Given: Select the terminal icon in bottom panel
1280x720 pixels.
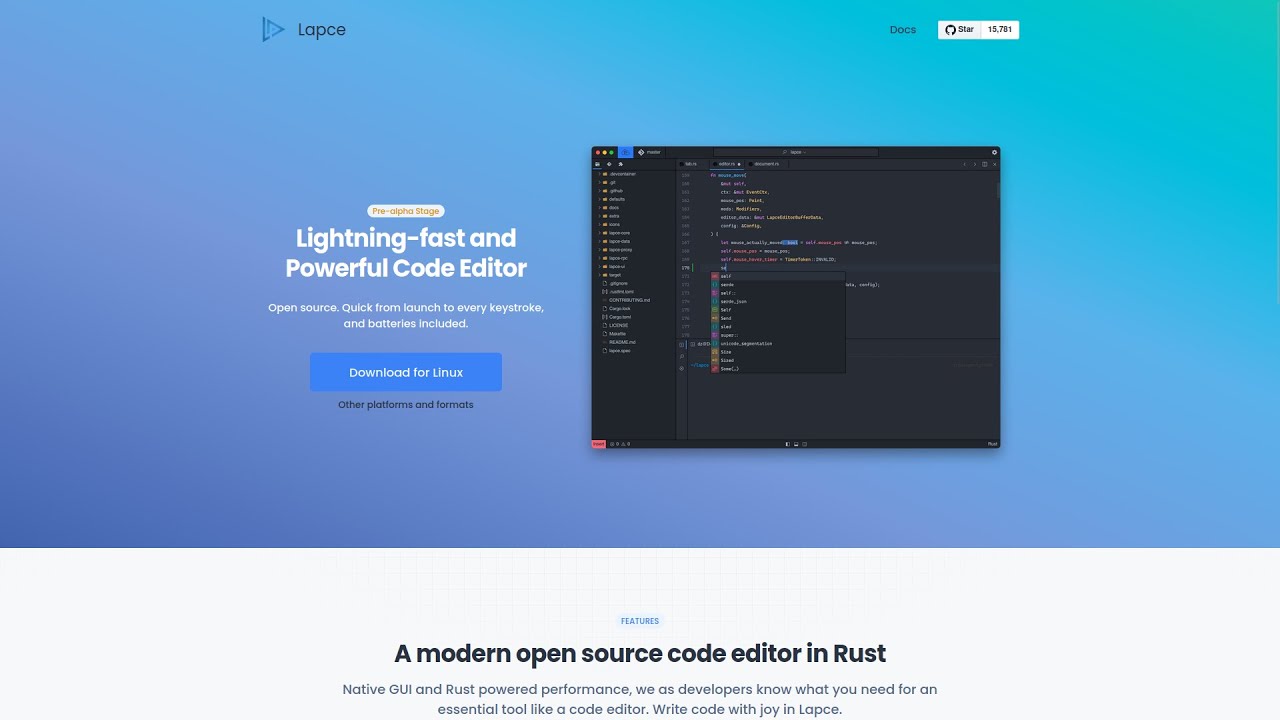Looking at the screenshot, I should tap(682, 345).
